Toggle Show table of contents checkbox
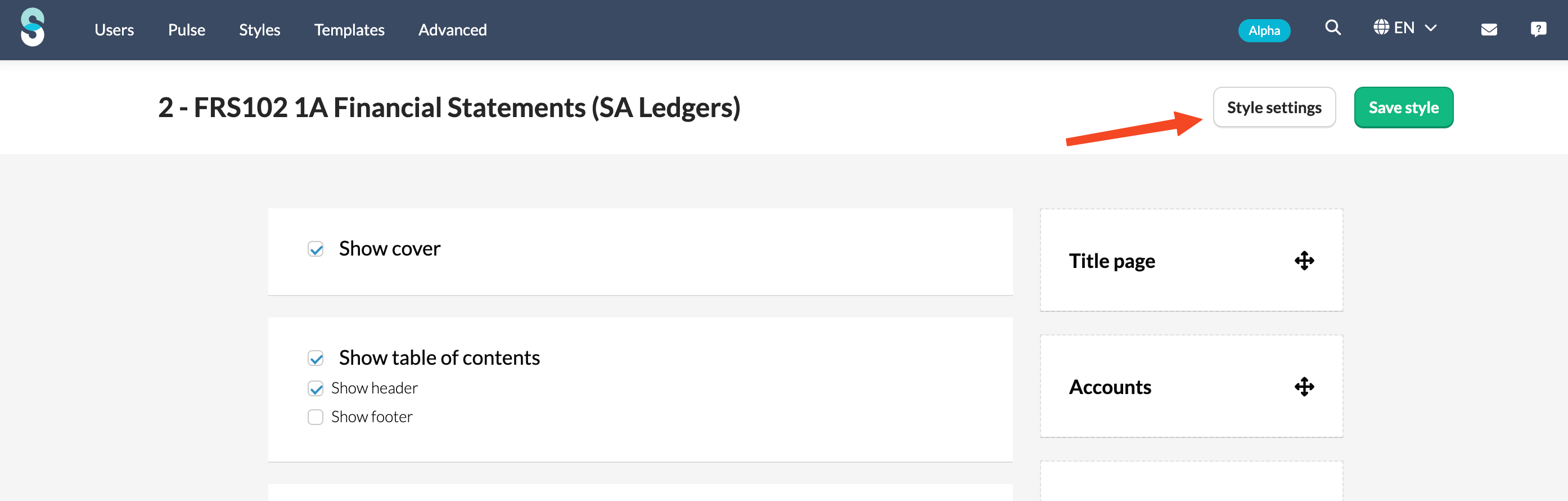The height and width of the screenshot is (501, 1568). [316, 358]
